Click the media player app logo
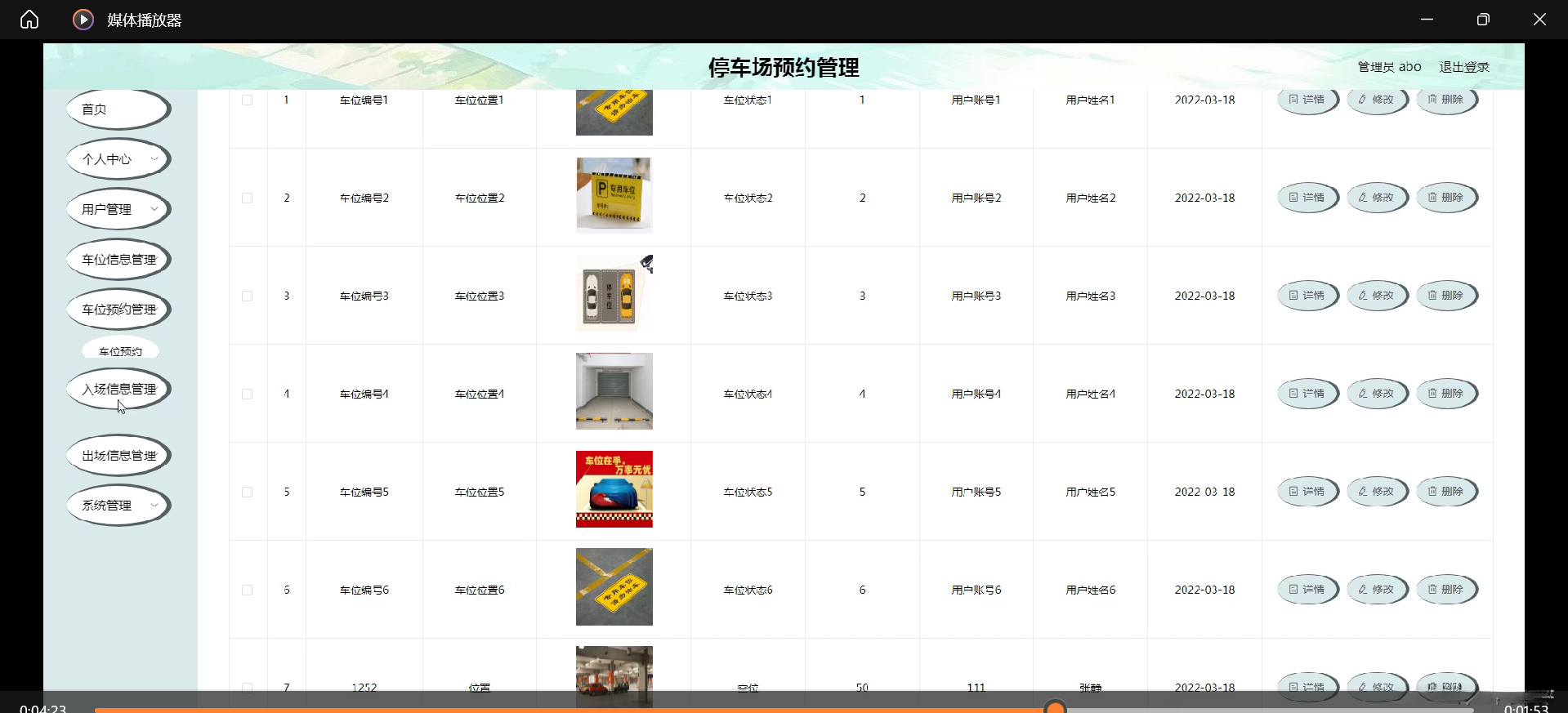The image size is (1568, 713). pyautogui.click(x=83, y=20)
